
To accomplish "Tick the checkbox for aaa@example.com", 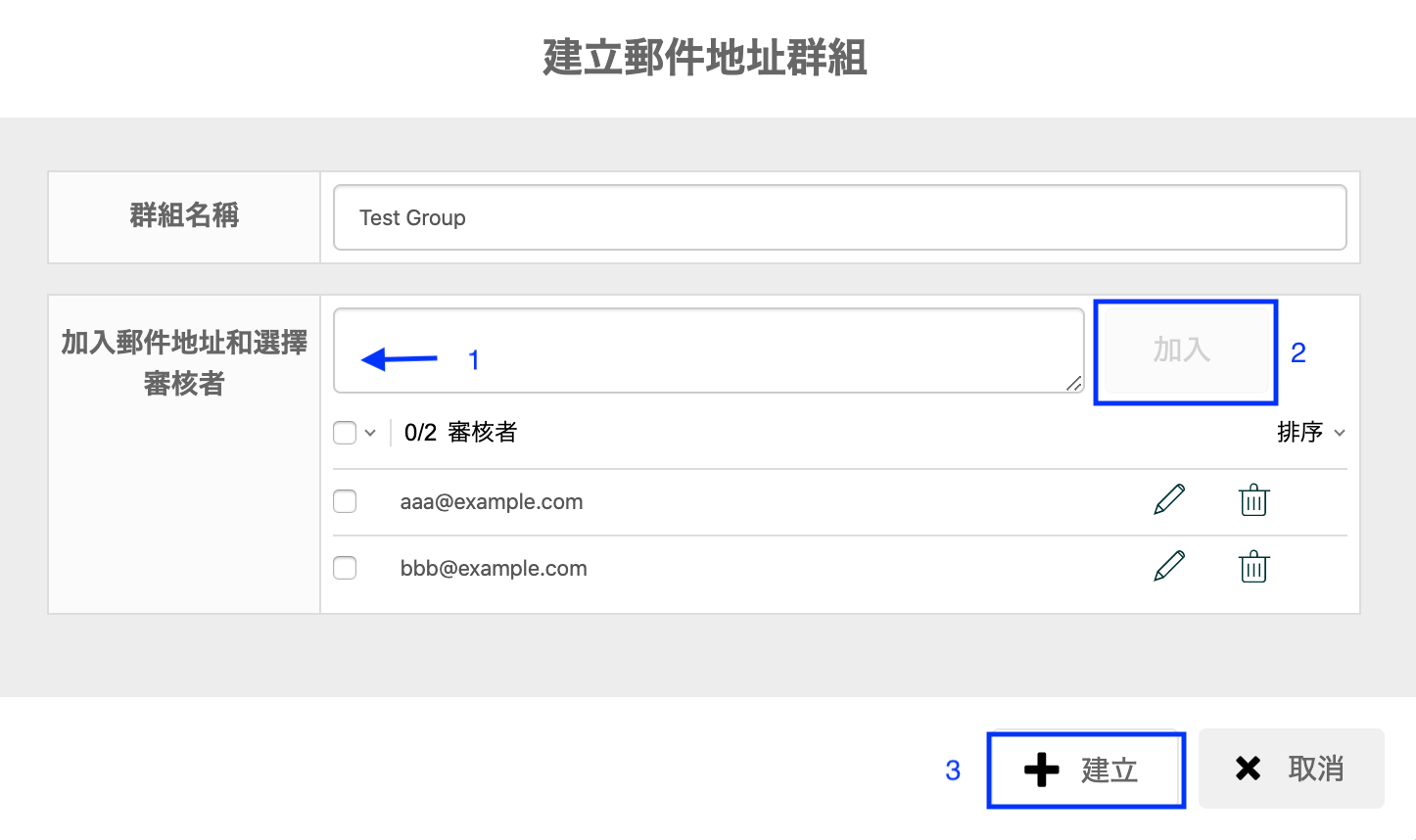I will [345, 501].
